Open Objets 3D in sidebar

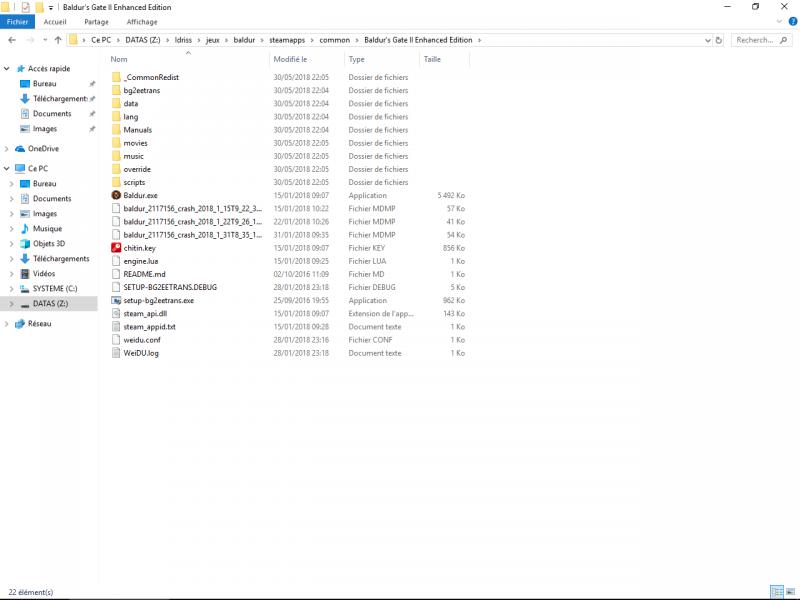point(49,243)
